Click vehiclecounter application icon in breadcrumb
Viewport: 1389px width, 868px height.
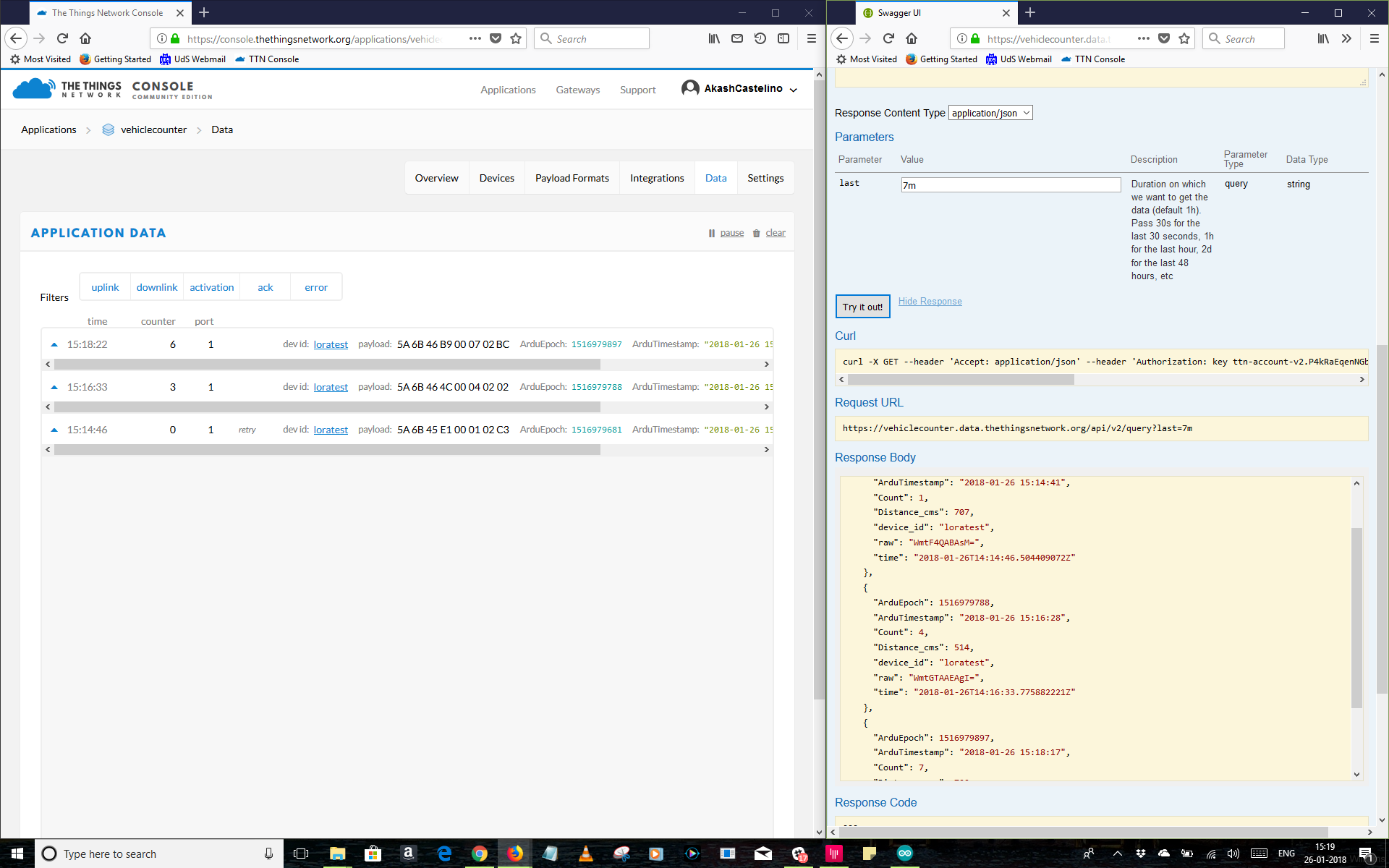coord(108,129)
